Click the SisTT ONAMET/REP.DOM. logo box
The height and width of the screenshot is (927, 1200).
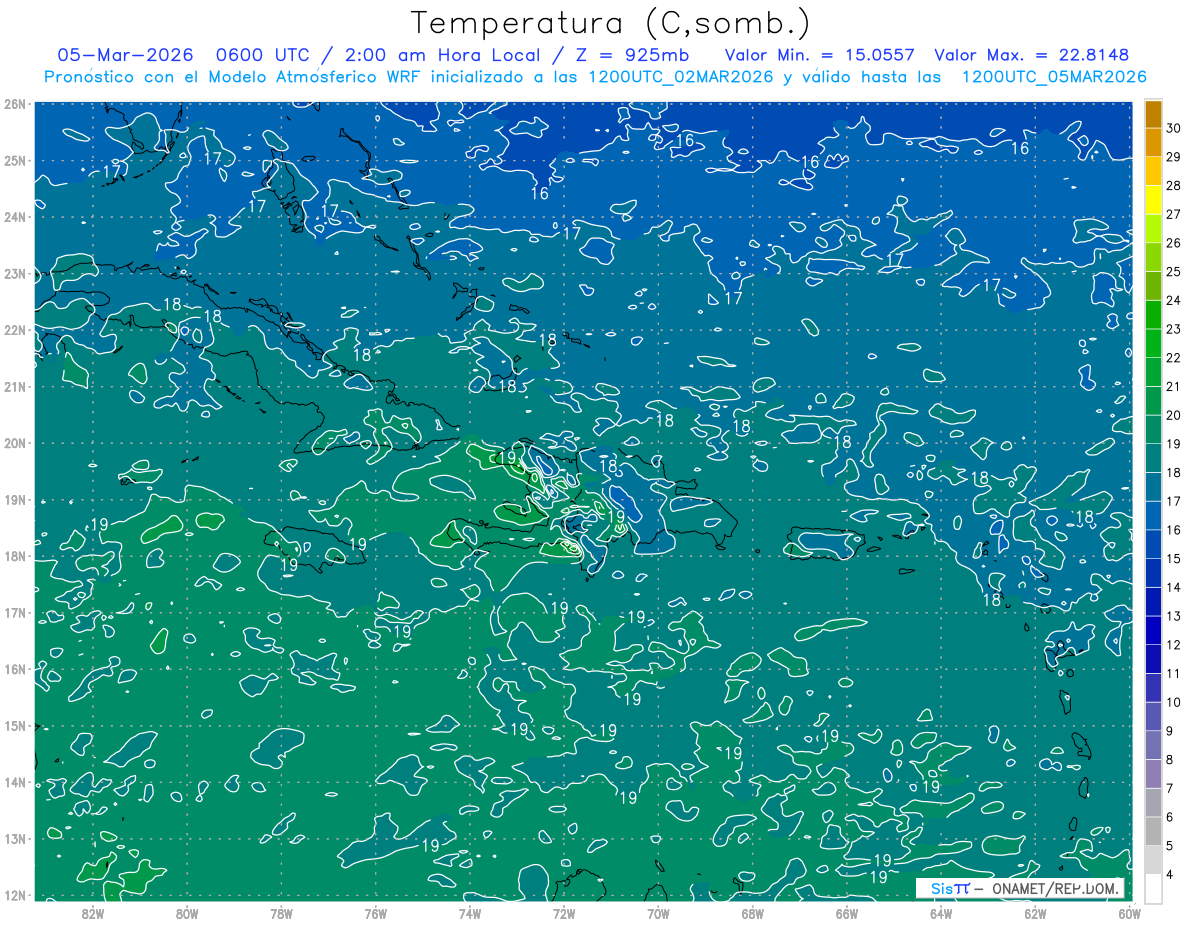1020,888
